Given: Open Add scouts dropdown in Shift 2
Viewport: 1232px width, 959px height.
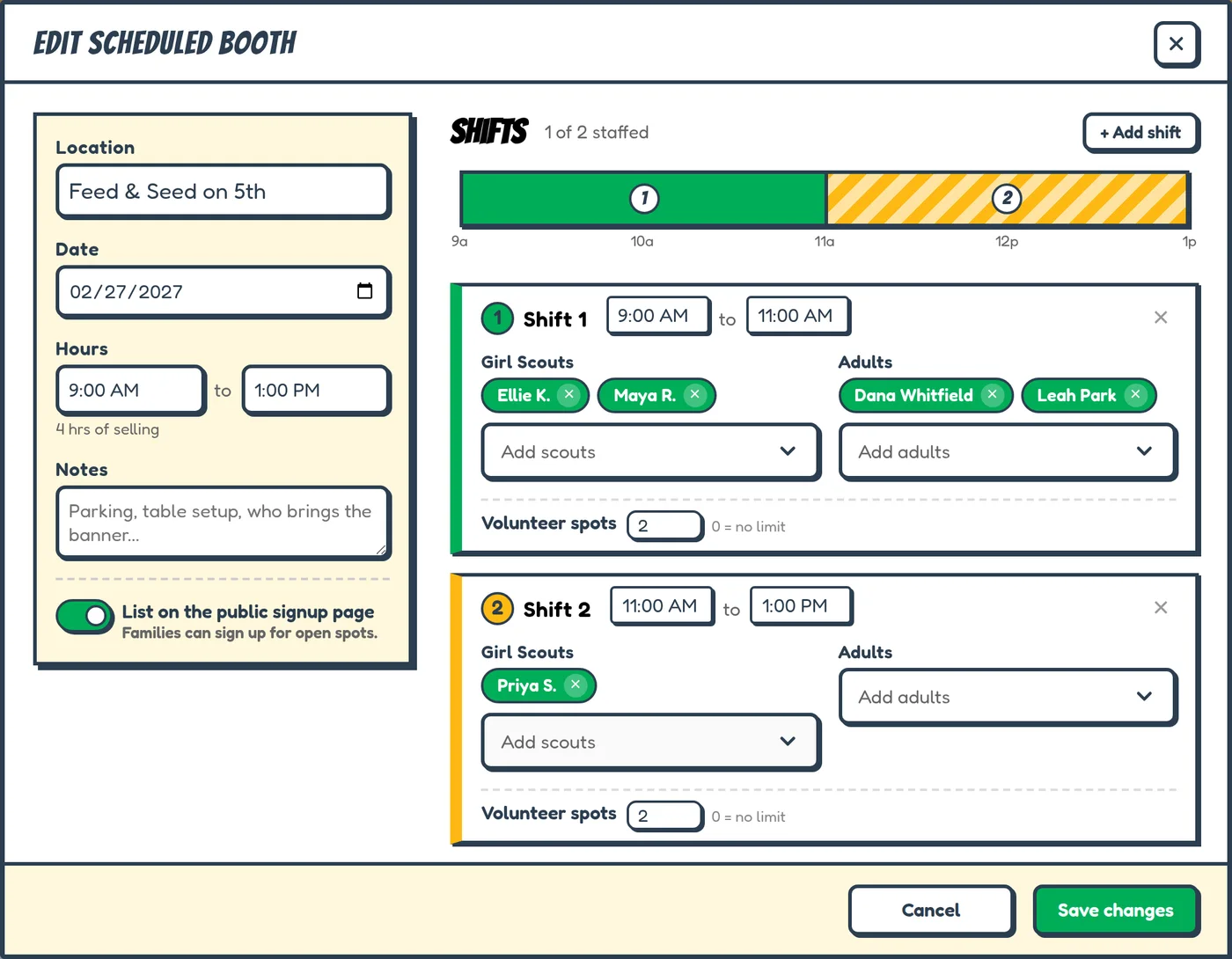Looking at the screenshot, I should 651,743.
